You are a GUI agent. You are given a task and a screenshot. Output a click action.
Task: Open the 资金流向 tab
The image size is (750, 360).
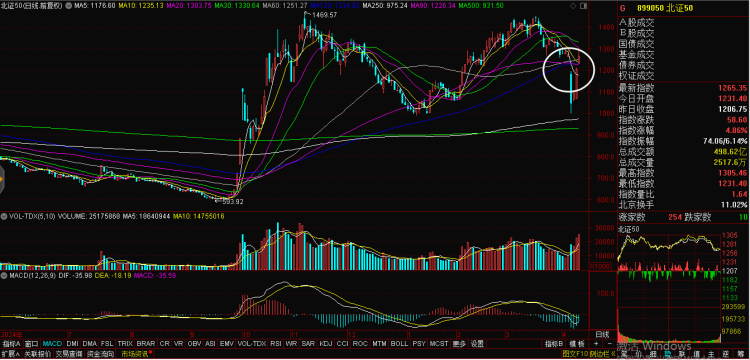[x=99, y=354]
